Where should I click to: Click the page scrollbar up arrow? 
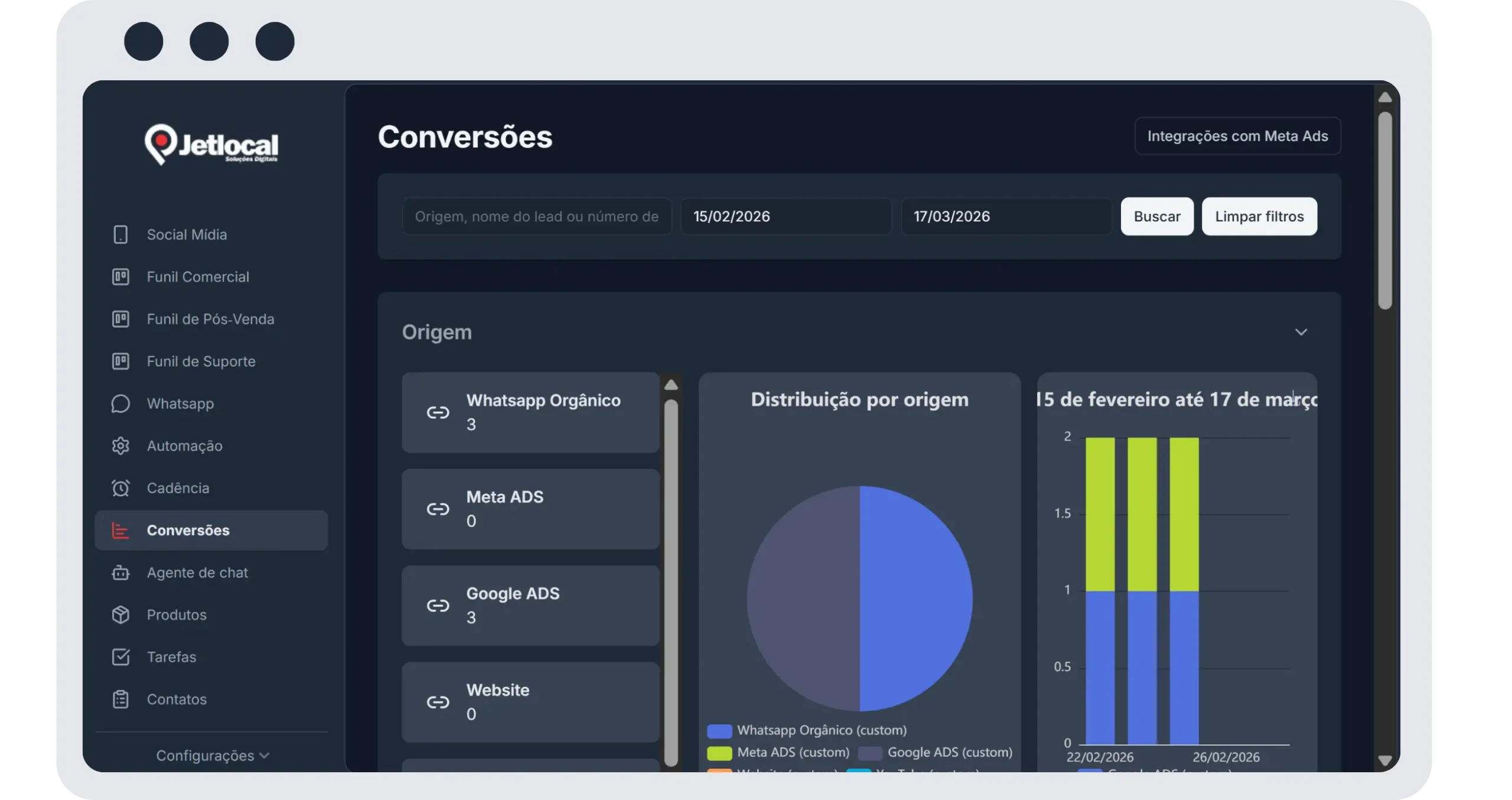pyautogui.click(x=1384, y=97)
